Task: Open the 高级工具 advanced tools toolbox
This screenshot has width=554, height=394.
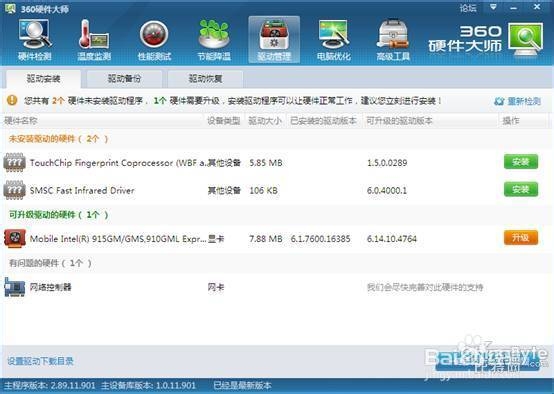Action: click(393, 41)
